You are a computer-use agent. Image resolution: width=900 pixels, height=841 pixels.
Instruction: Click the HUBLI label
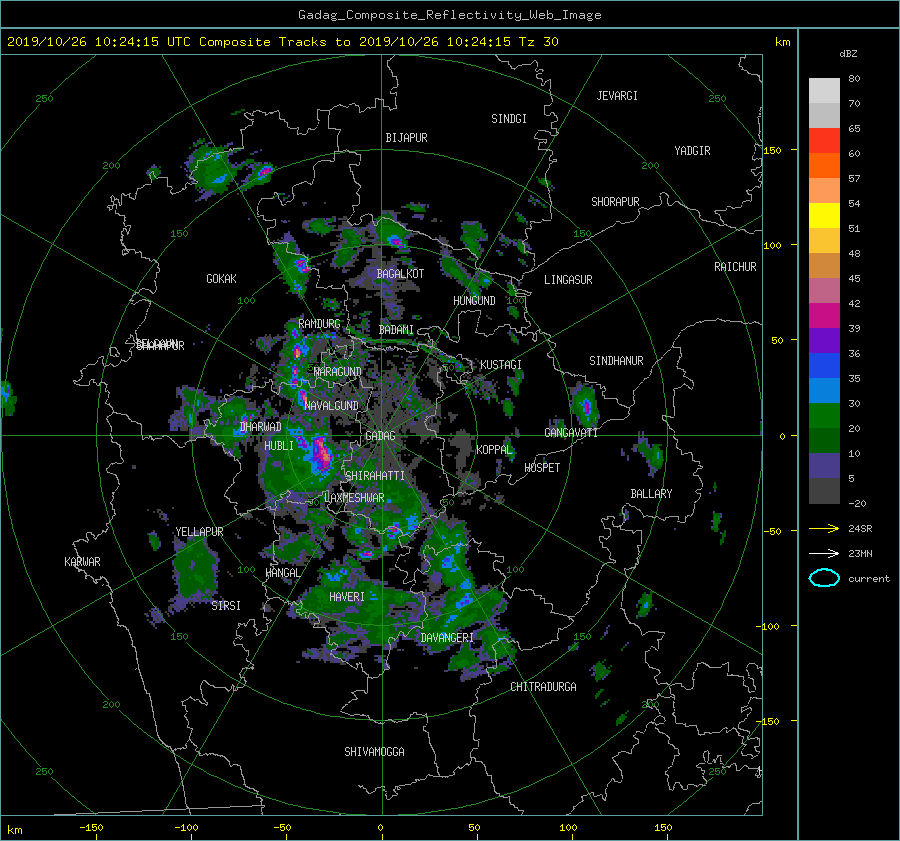click(279, 446)
